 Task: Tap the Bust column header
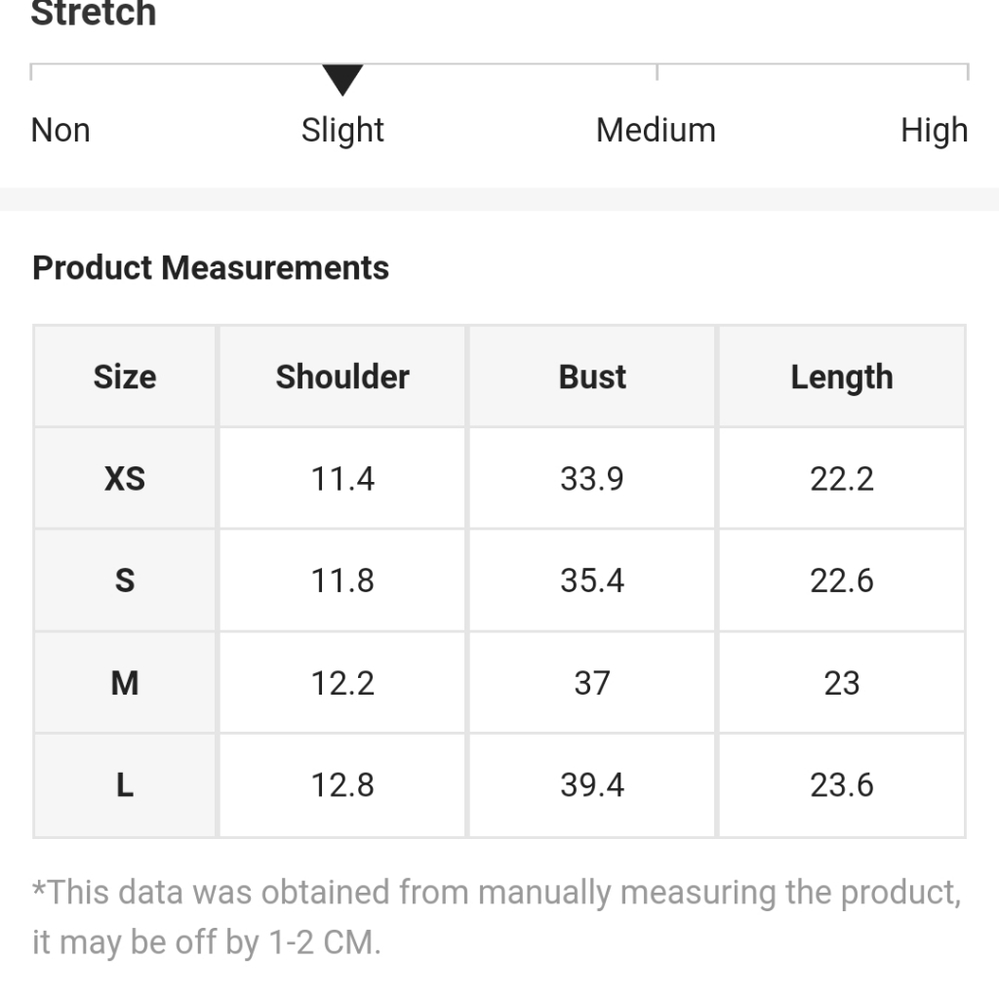592,377
